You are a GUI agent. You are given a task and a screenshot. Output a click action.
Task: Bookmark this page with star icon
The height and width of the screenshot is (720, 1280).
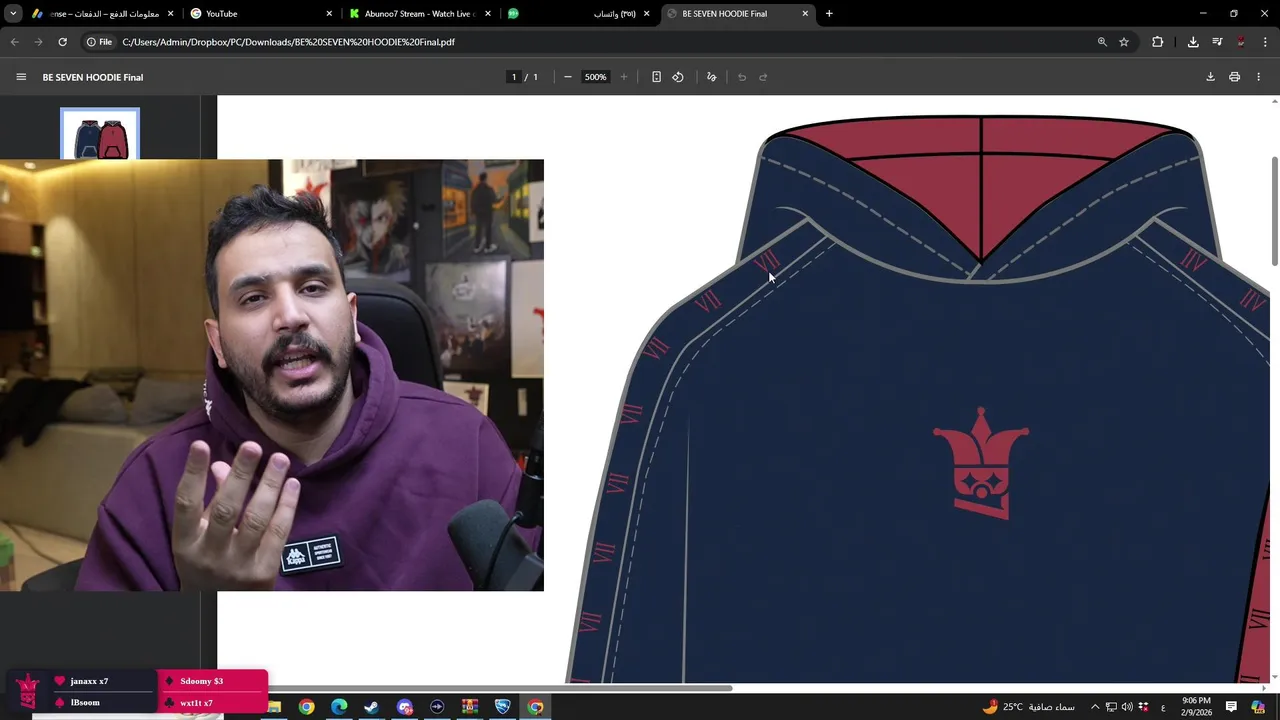(1124, 42)
